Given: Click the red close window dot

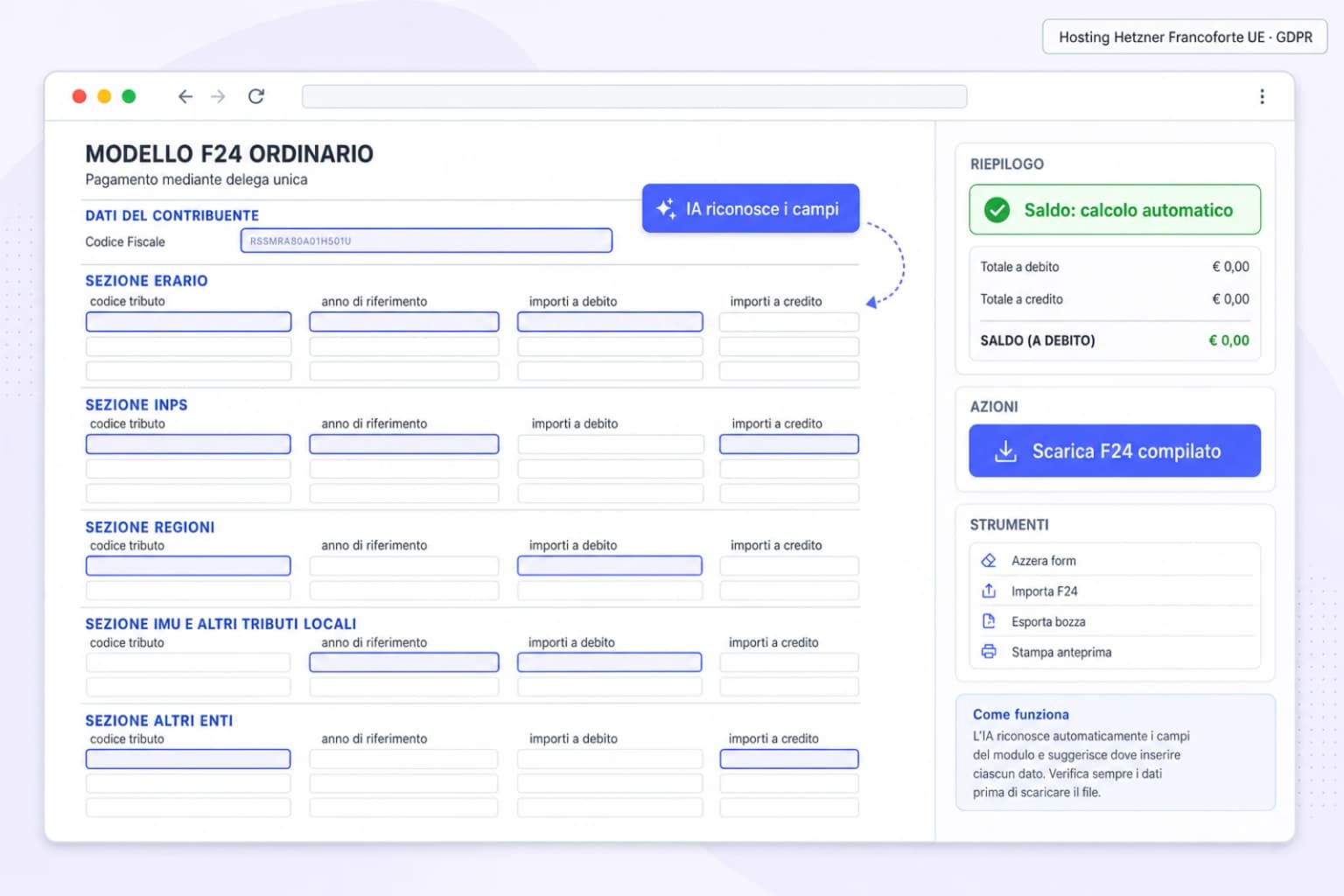Looking at the screenshot, I should (80, 96).
